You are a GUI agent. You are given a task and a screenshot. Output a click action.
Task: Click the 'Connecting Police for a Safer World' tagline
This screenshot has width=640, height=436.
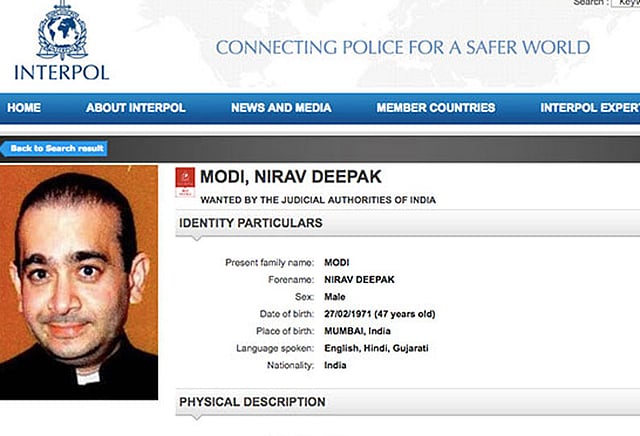pyautogui.click(x=402, y=47)
